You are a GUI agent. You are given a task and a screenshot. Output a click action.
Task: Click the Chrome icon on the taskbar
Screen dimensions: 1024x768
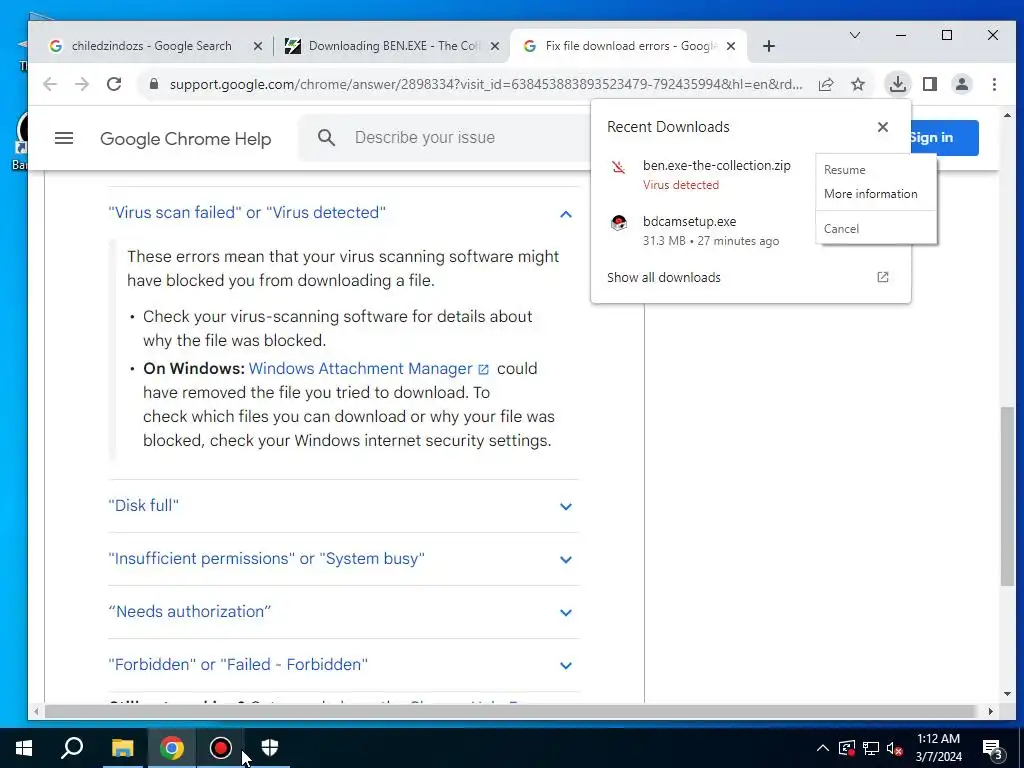(x=172, y=748)
